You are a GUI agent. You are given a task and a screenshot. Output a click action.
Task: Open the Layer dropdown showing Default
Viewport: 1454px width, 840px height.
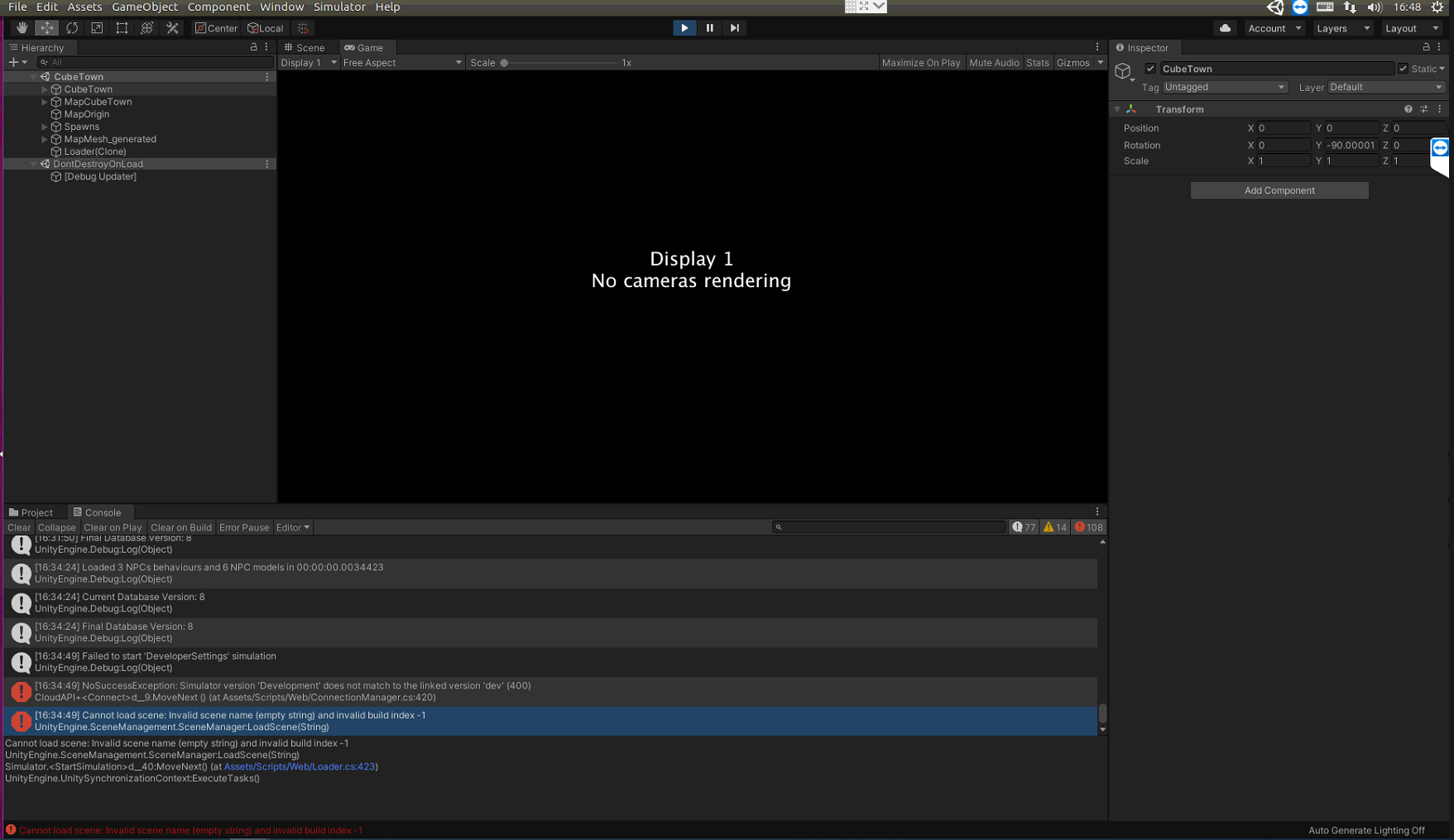click(x=1386, y=87)
